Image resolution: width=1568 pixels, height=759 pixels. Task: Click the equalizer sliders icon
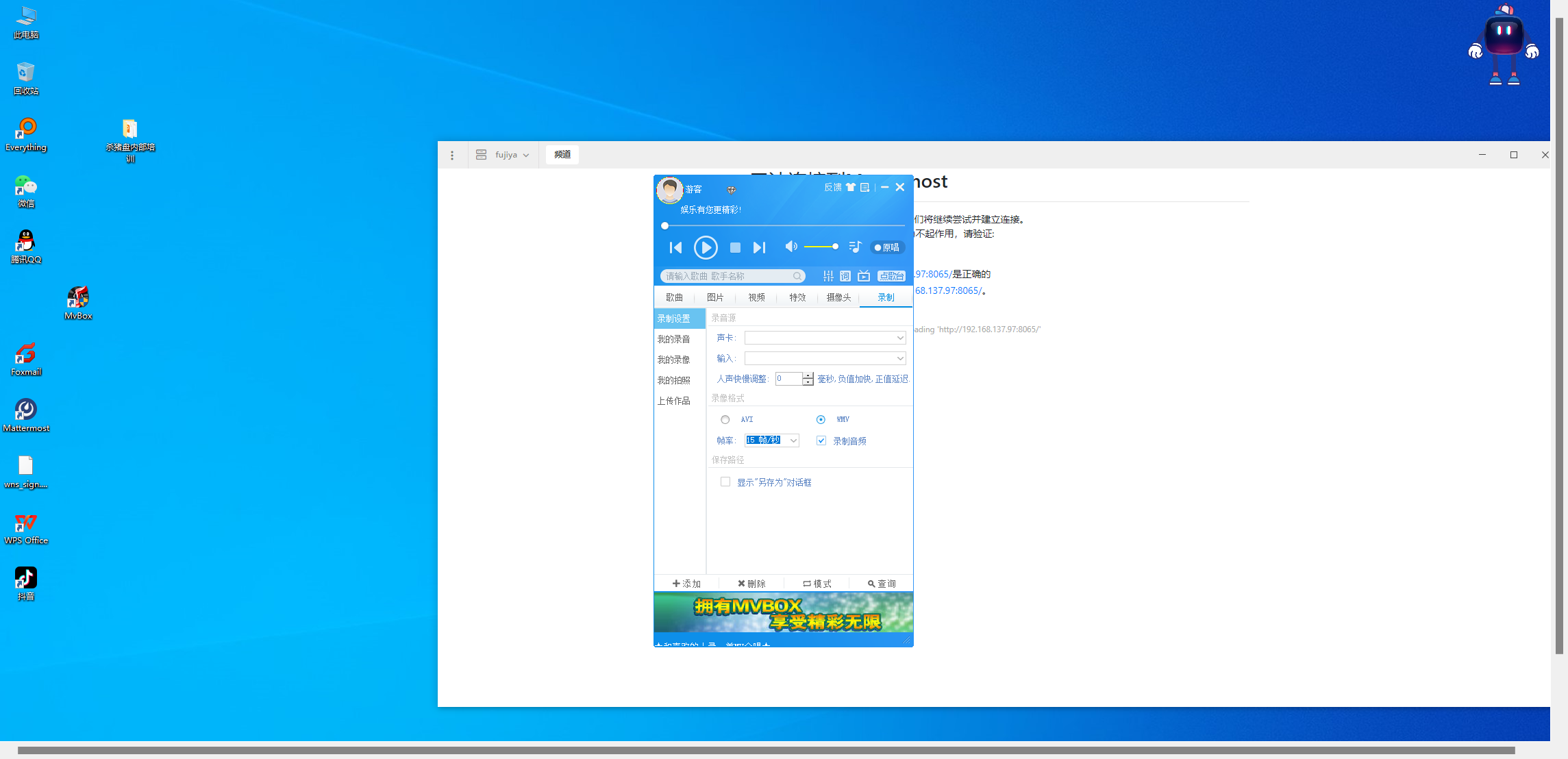tap(828, 276)
